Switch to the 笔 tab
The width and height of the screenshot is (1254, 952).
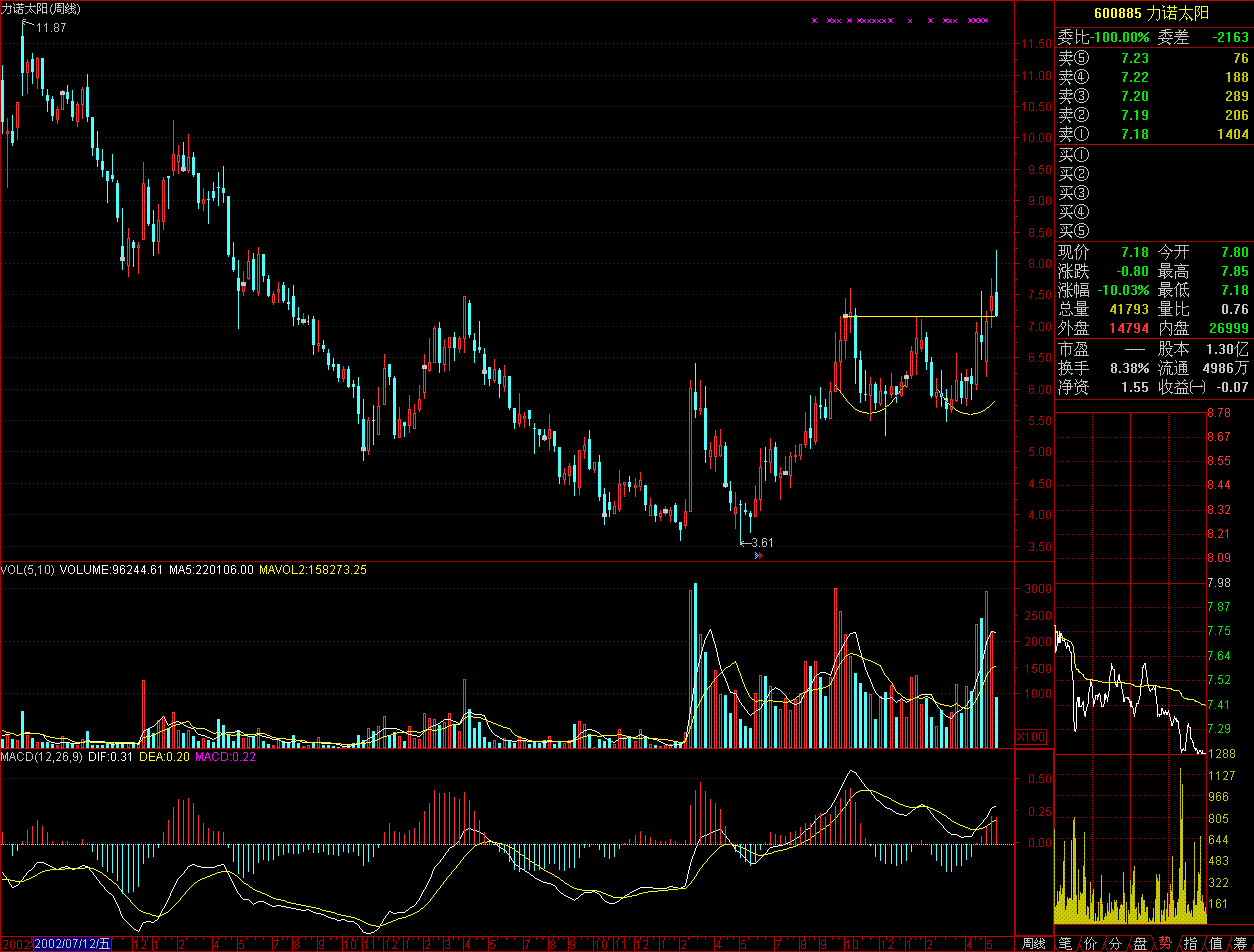pyautogui.click(x=1066, y=943)
